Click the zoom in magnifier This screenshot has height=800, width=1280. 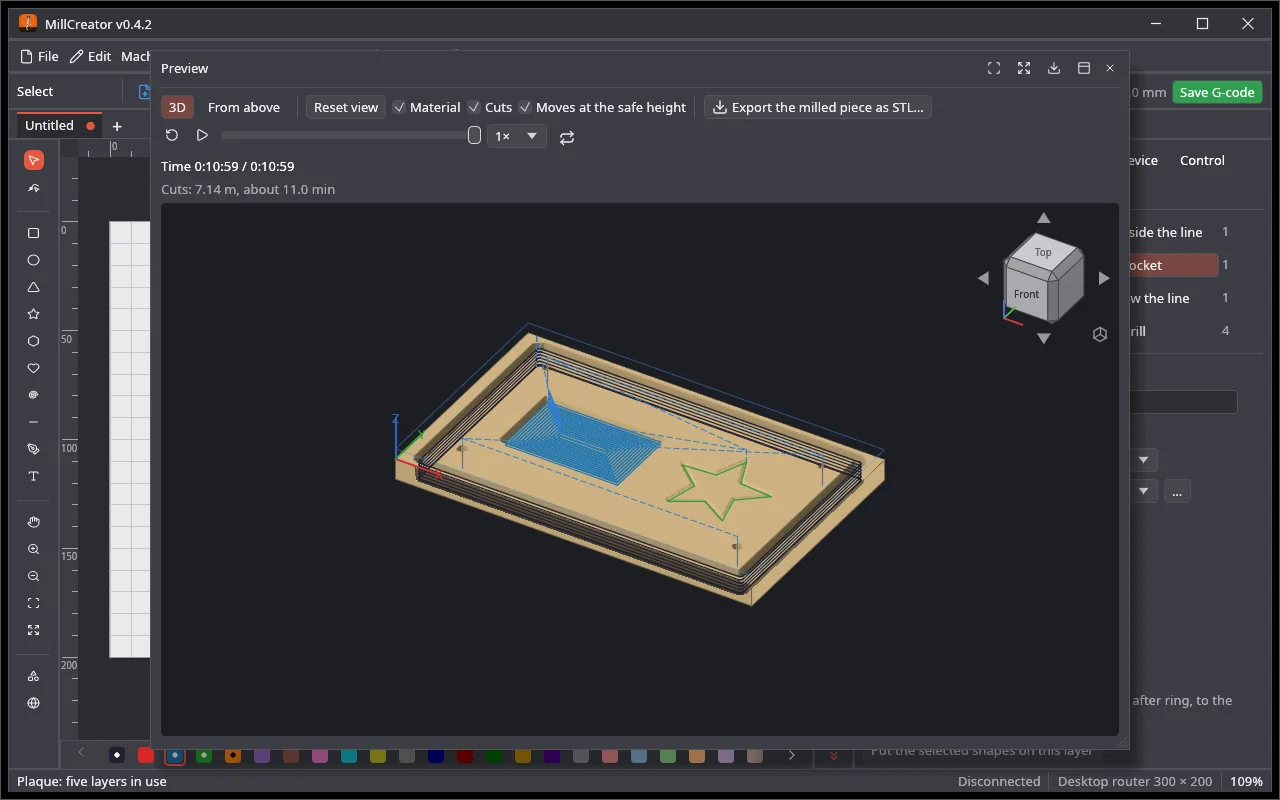(x=34, y=549)
